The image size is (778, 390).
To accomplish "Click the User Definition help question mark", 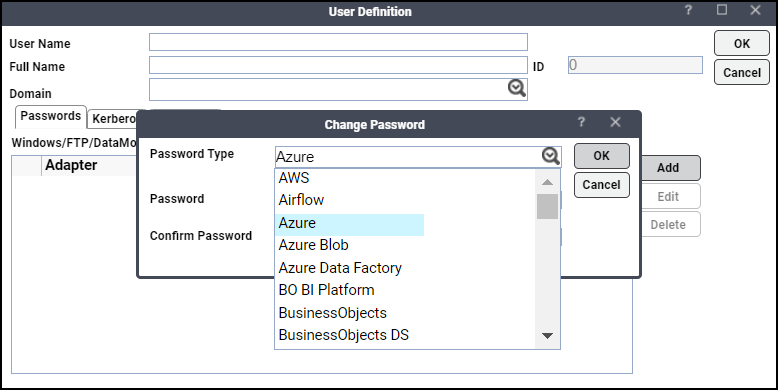I will (x=688, y=10).
